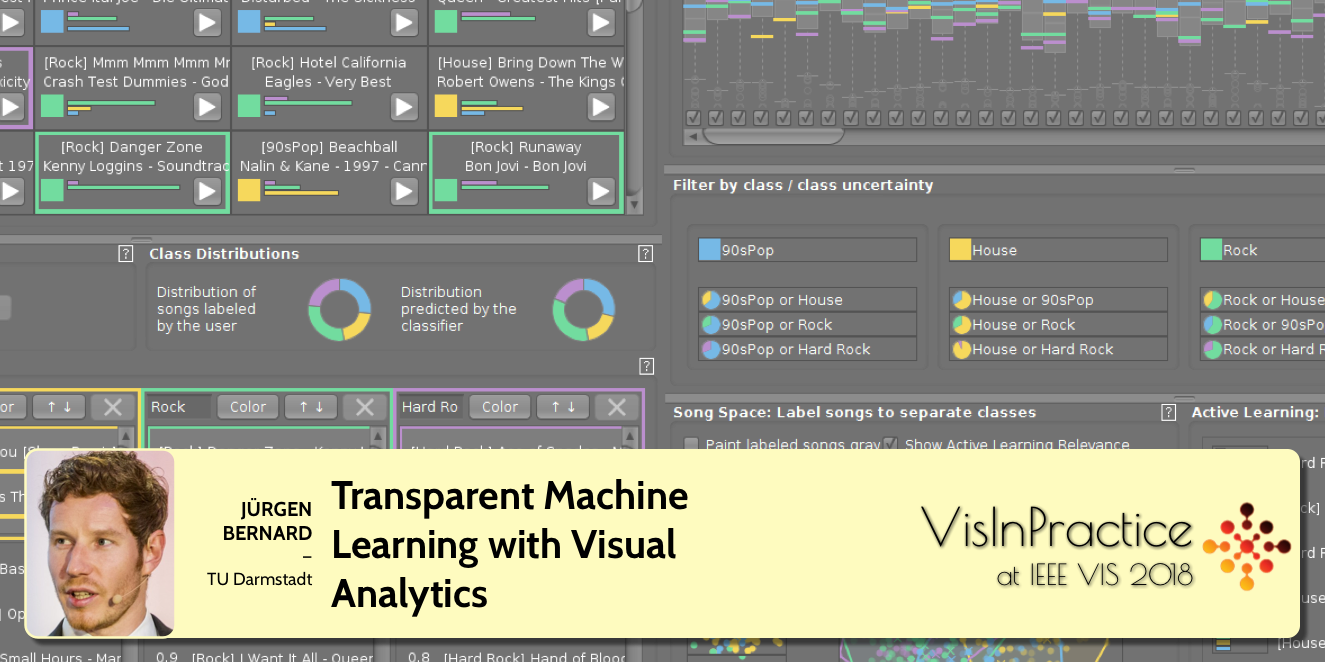Image resolution: width=1325 pixels, height=662 pixels.
Task: Remove the Rock class column with X
Action: (x=365, y=407)
